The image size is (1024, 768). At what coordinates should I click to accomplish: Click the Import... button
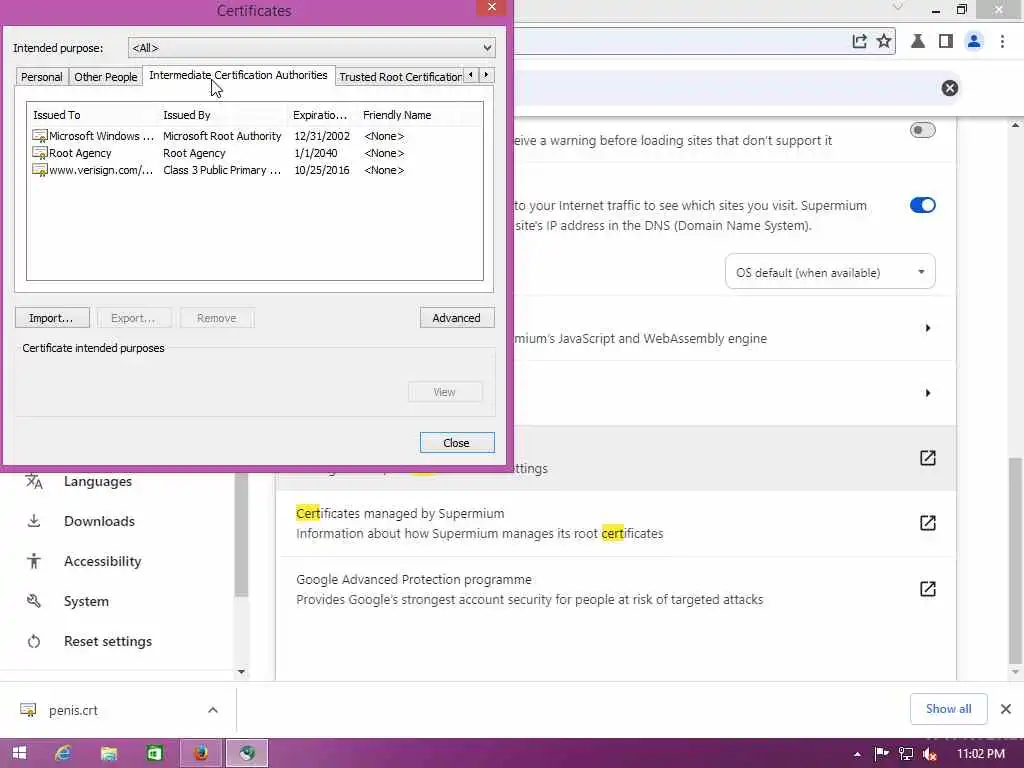coord(52,318)
